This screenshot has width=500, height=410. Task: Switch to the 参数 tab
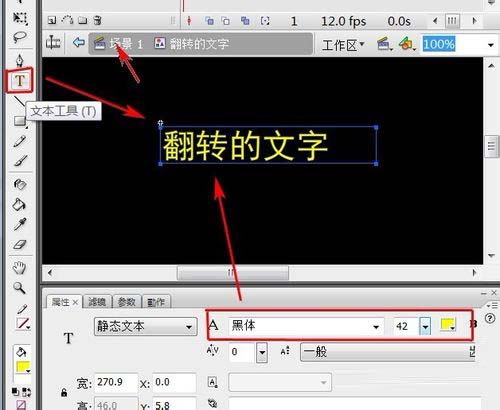(x=127, y=302)
